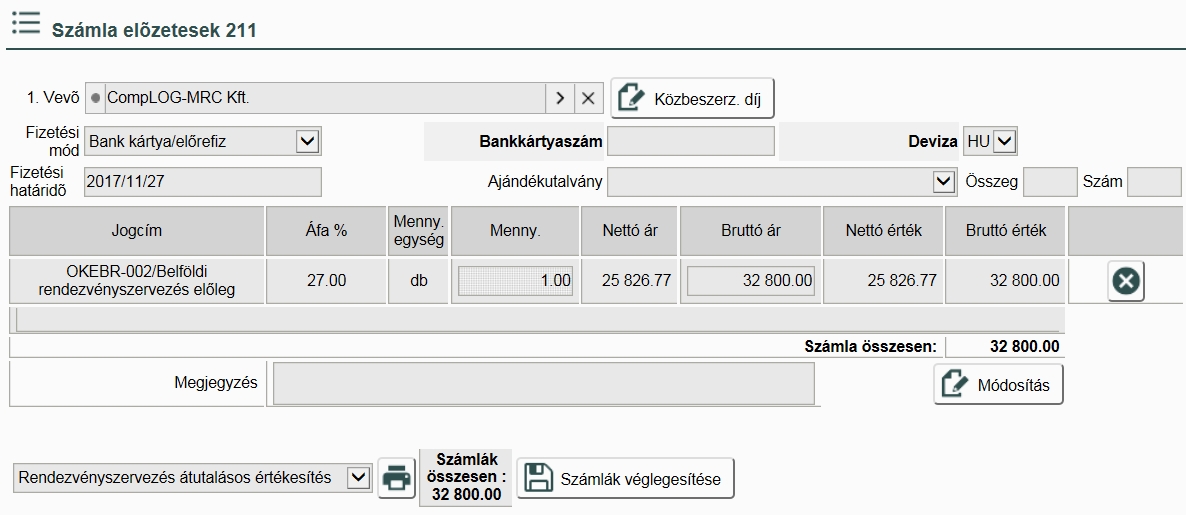Viewport: 1186px width, 515px height.
Task: Click the Közbeszerz. díj button
Action: 693,98
